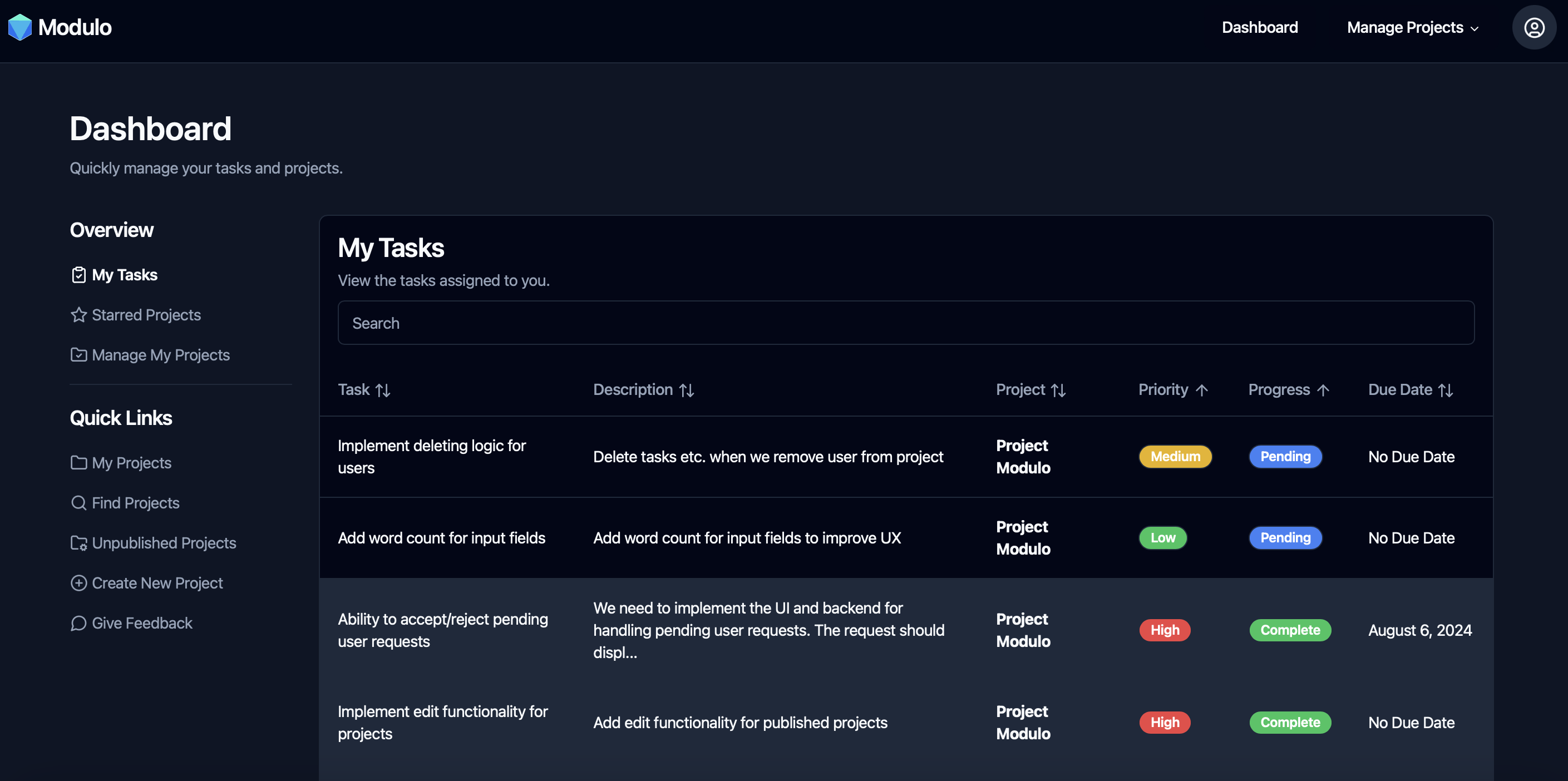Click No Due Date in word count row
Screen dimensions: 1568x781
(x=1411, y=538)
